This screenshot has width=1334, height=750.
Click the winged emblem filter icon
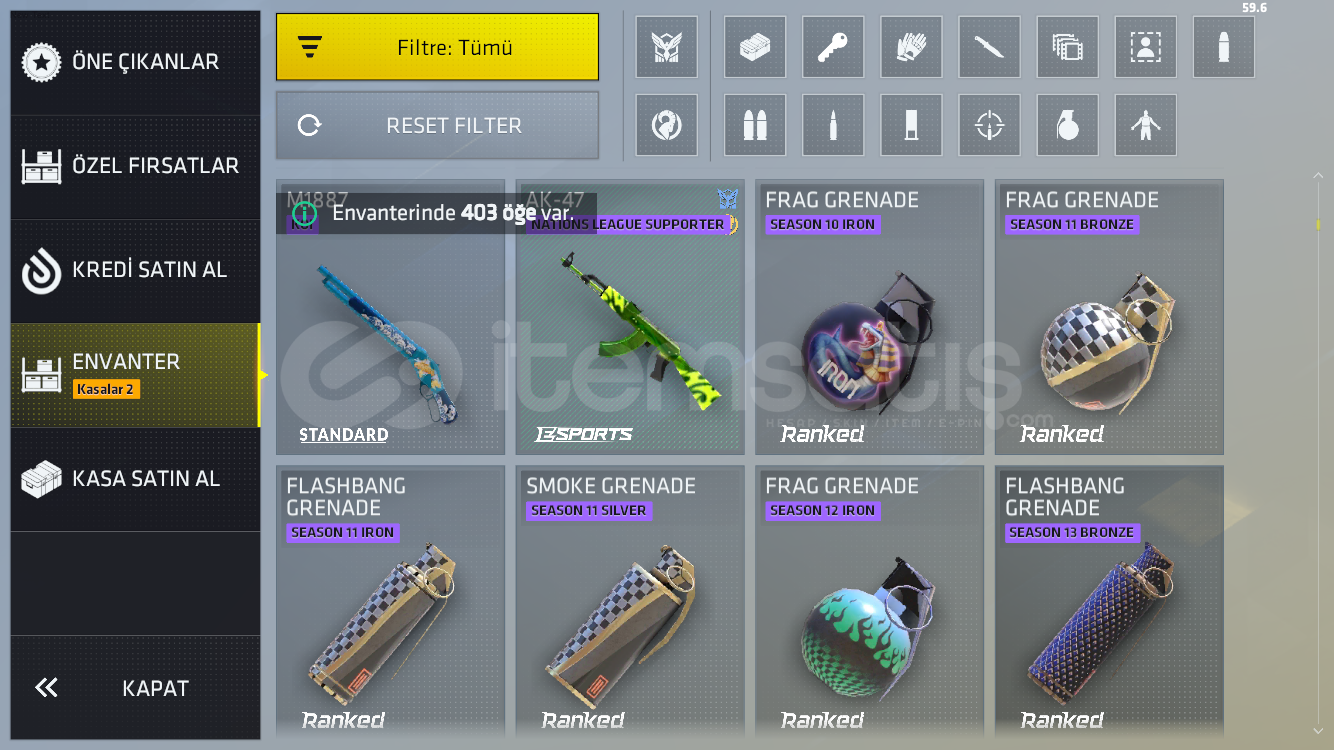tap(667, 47)
